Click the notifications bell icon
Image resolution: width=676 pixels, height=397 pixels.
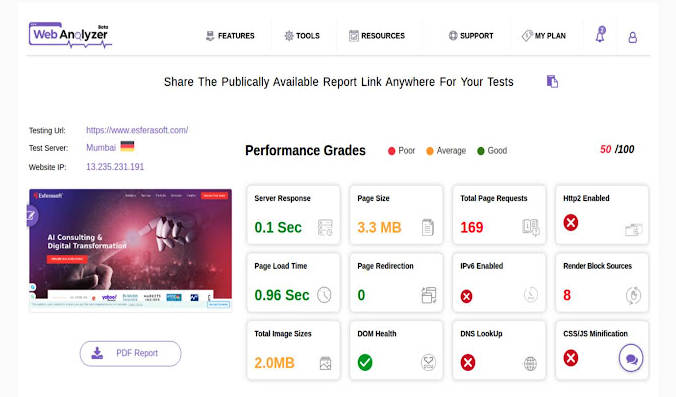point(600,34)
